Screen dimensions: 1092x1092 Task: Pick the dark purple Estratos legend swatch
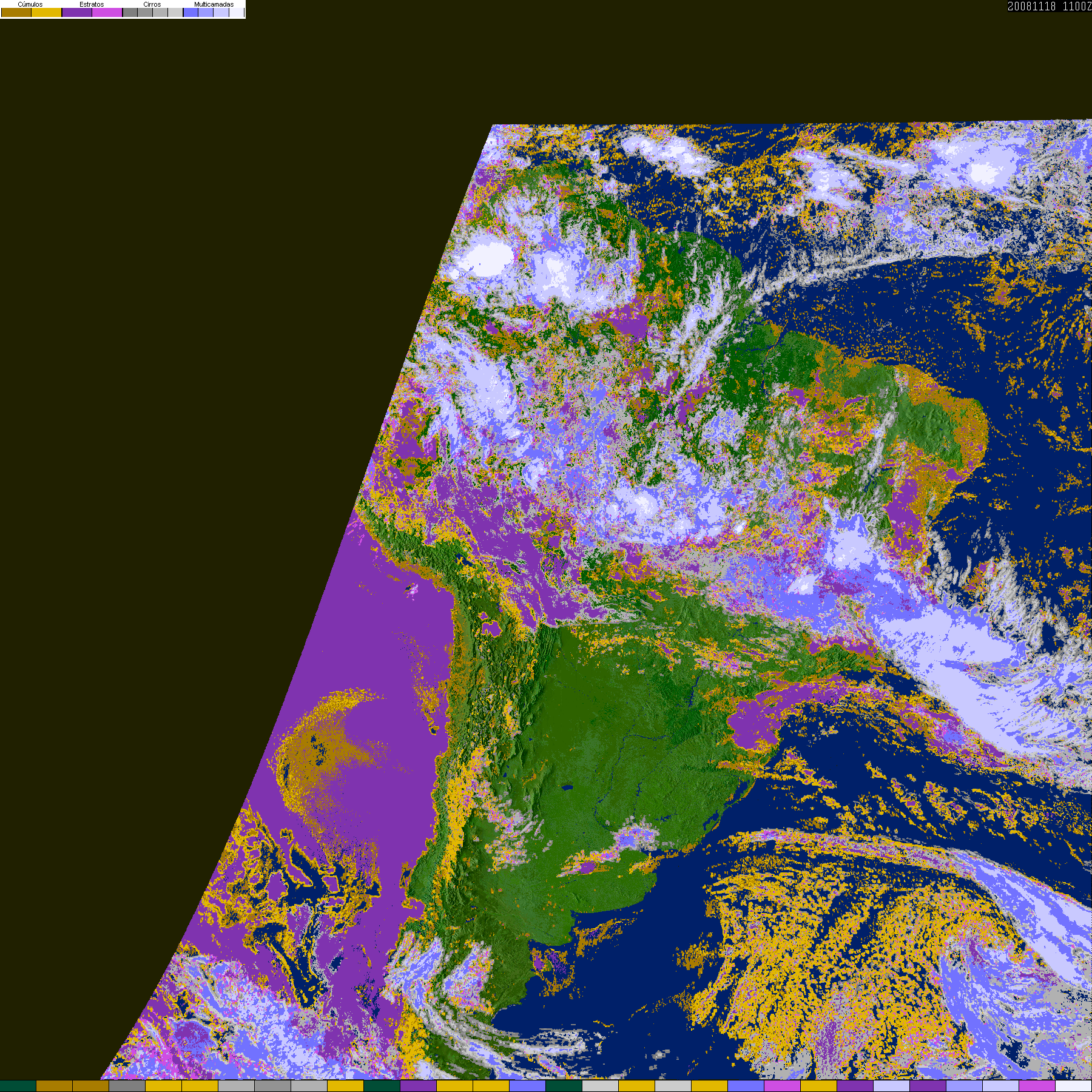click(x=77, y=13)
